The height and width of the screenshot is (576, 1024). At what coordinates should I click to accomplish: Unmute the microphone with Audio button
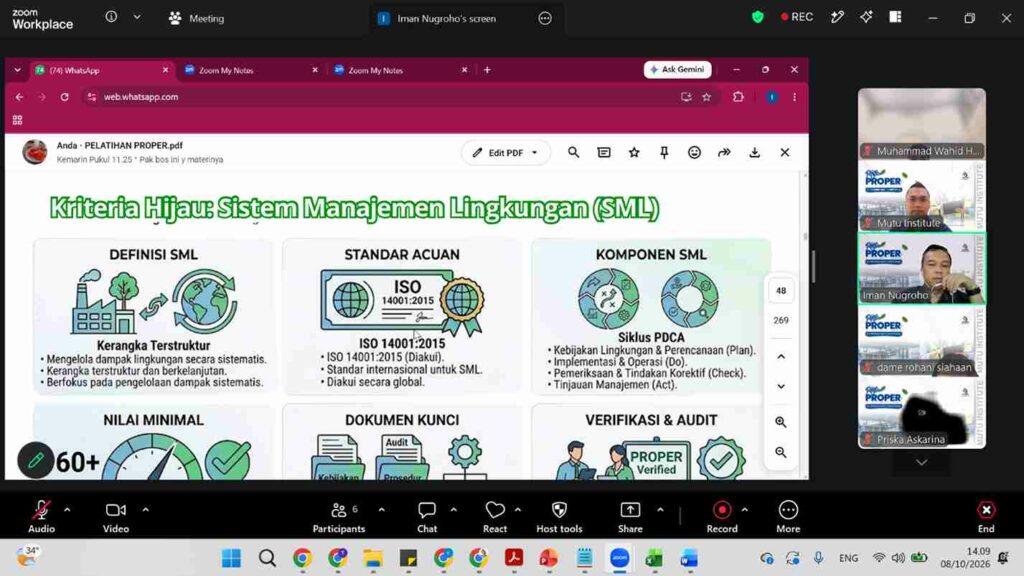click(x=41, y=516)
